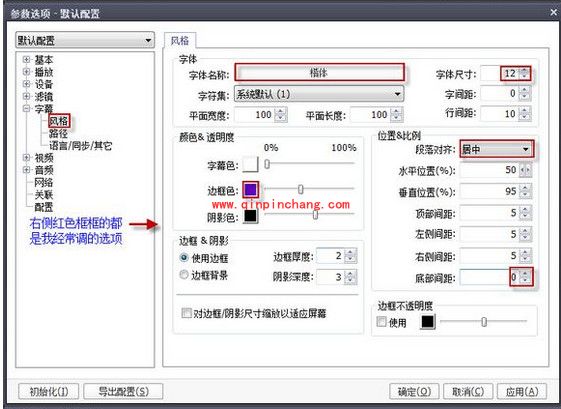
Task: Select 路径 under 字幕 in tree
Action: (58, 133)
